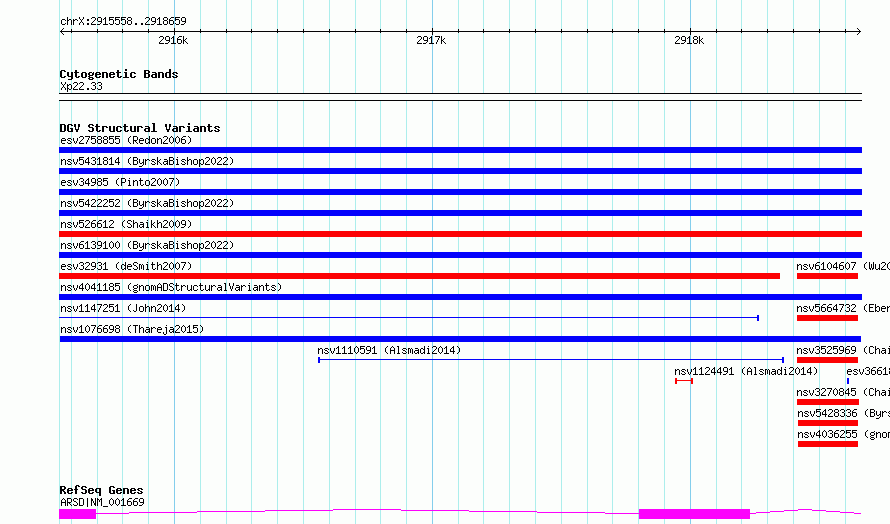The image size is (890, 524).
Task: Select the Xp22.33 band label
Action: (81, 86)
